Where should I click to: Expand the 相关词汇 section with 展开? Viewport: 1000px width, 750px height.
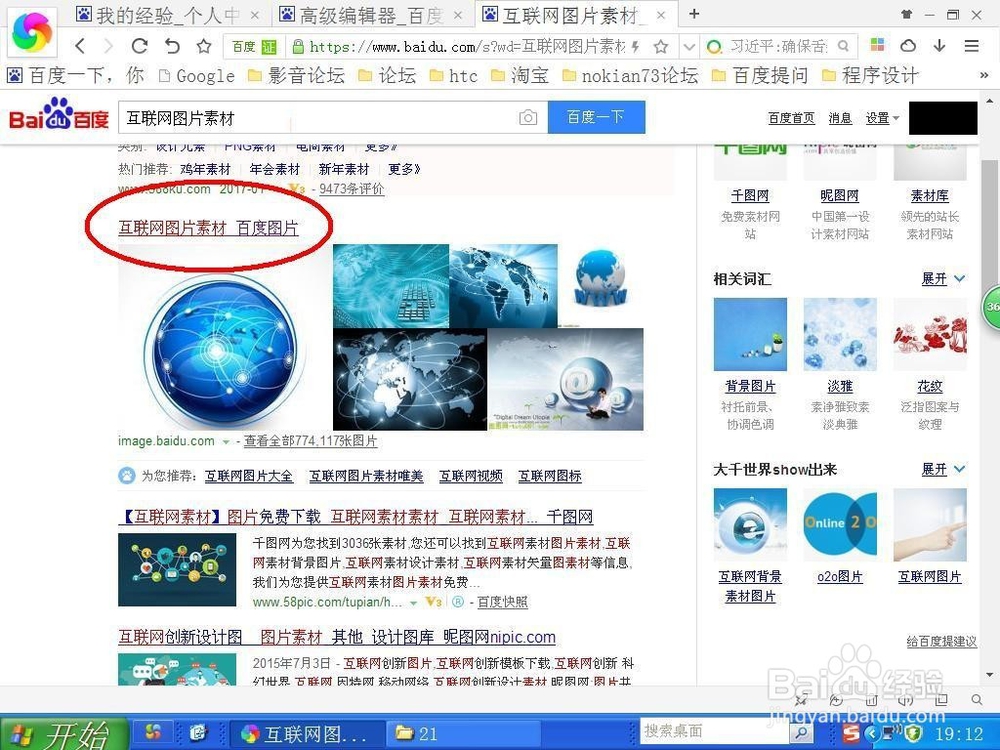point(943,279)
